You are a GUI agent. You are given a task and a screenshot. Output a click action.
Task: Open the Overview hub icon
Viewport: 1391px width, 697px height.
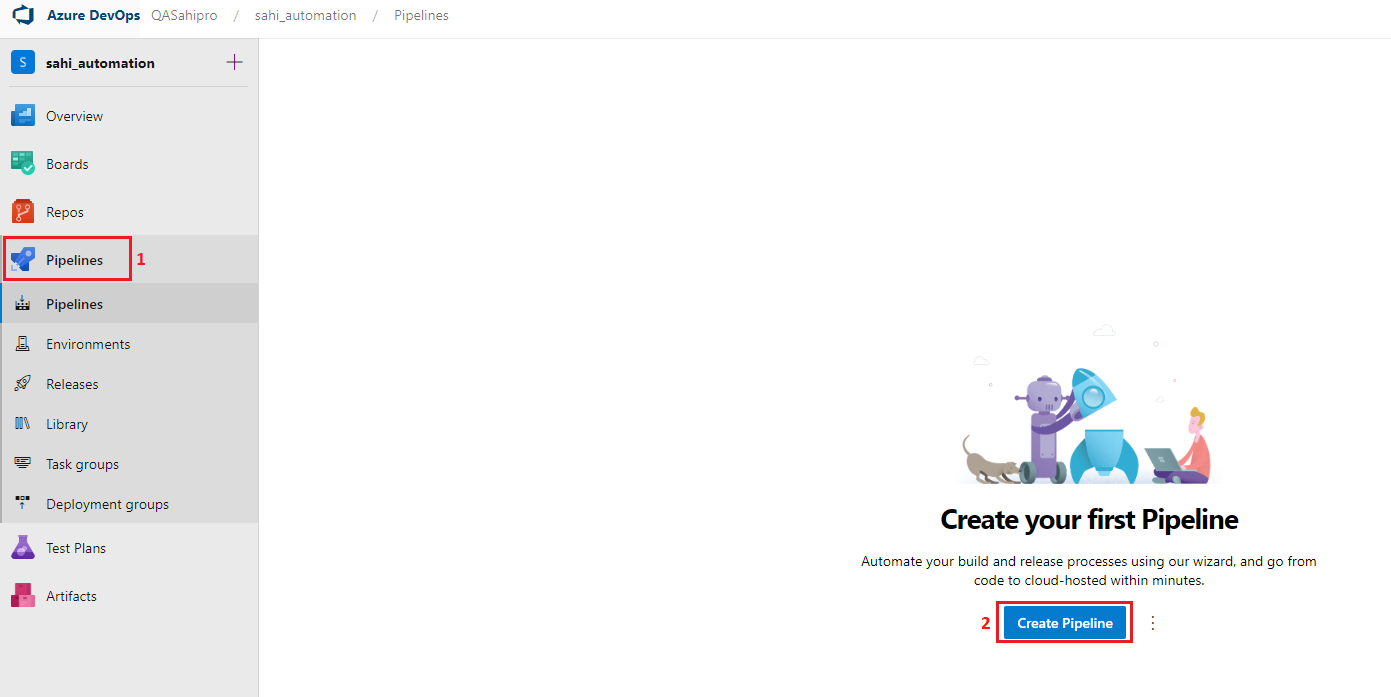pos(23,116)
